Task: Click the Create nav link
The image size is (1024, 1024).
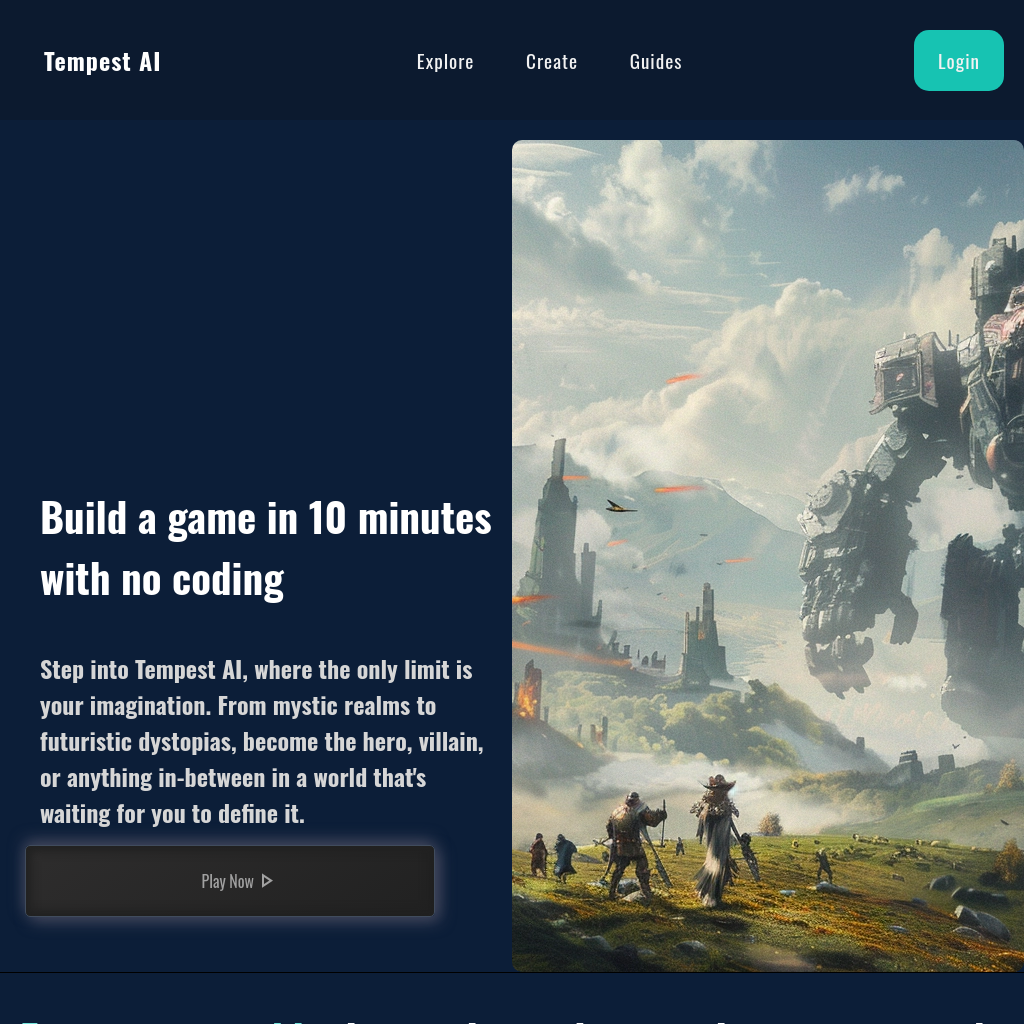Action: pyautogui.click(x=551, y=60)
